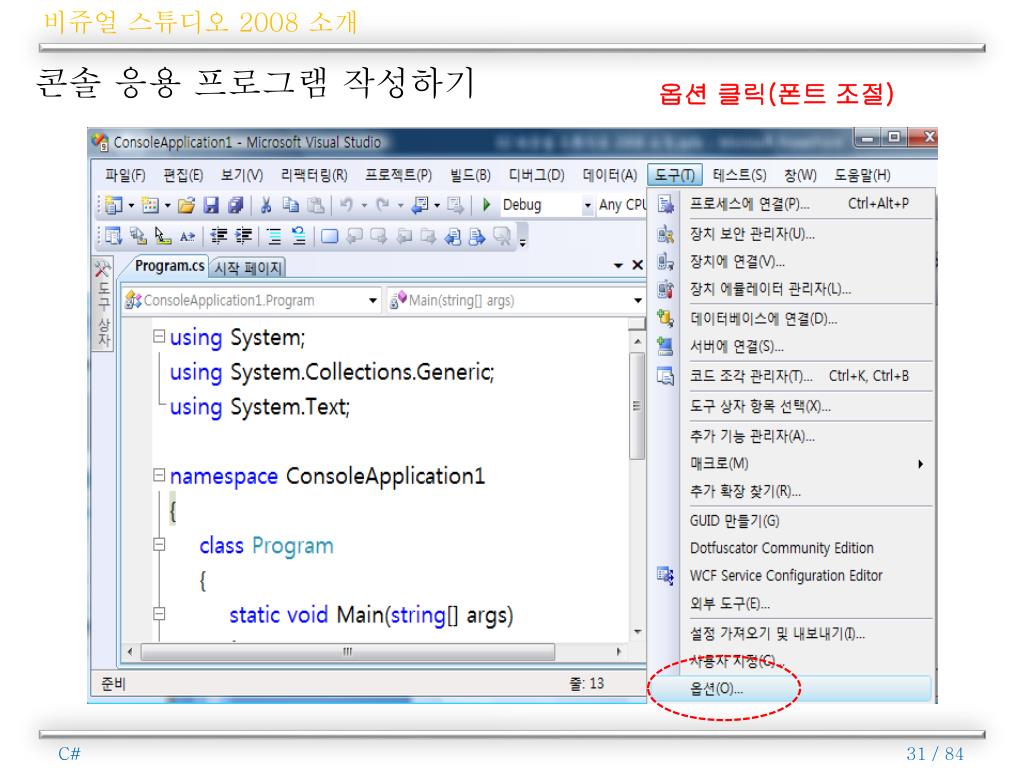Select GUID 만들기(G) menu entry
1024x768 pixels.
tap(792, 520)
